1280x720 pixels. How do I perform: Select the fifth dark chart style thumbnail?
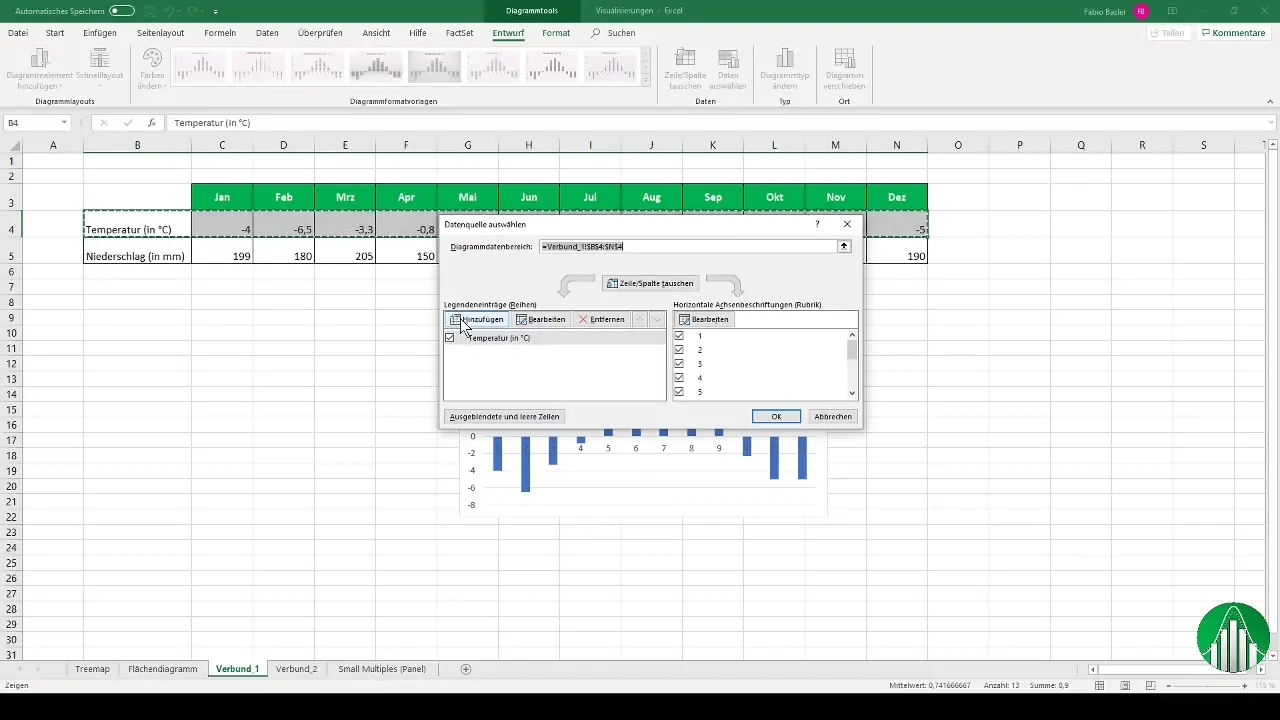tap(435, 66)
